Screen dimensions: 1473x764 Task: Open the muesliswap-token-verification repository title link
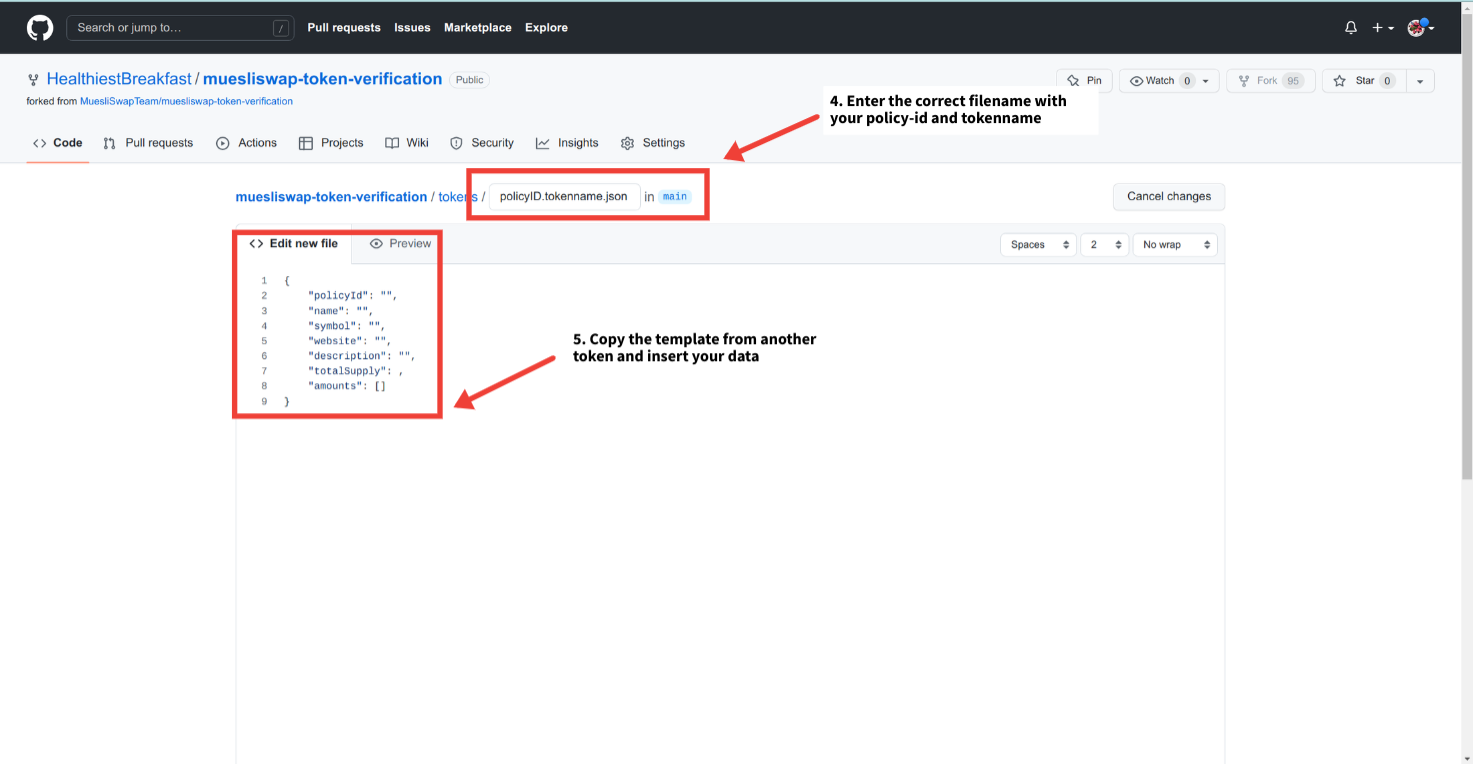[322, 79]
